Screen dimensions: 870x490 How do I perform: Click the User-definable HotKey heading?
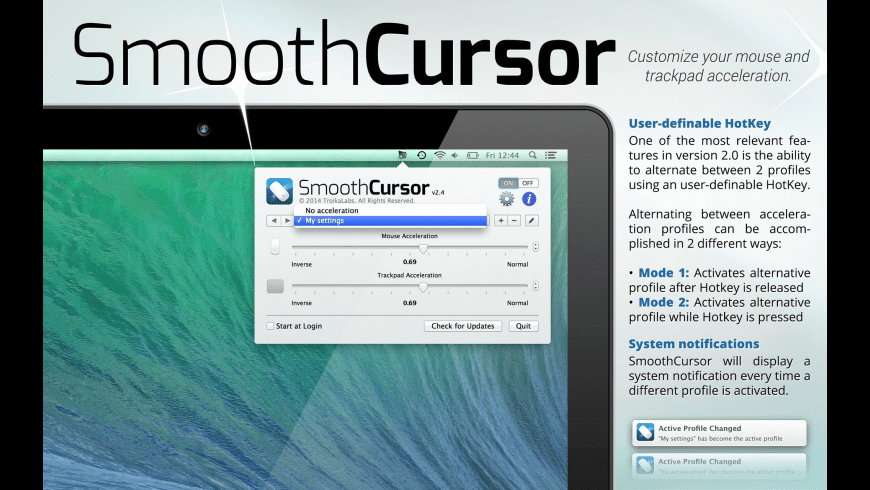700,123
